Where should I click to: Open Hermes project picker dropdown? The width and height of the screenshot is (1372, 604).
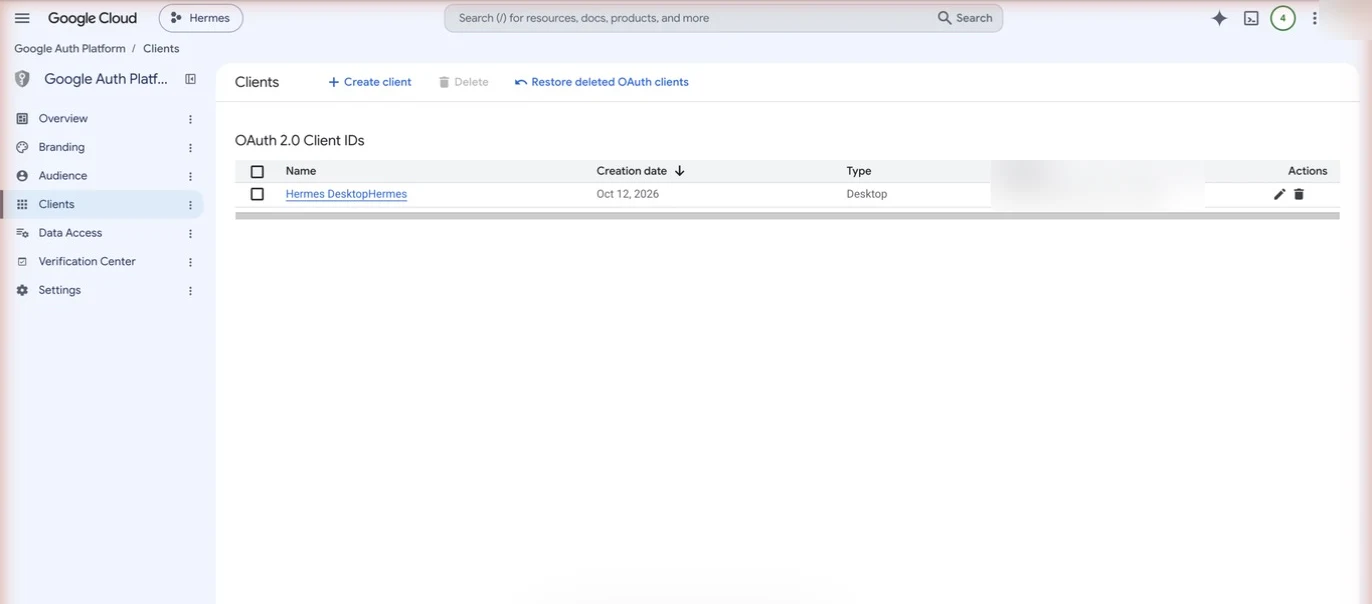coord(201,18)
